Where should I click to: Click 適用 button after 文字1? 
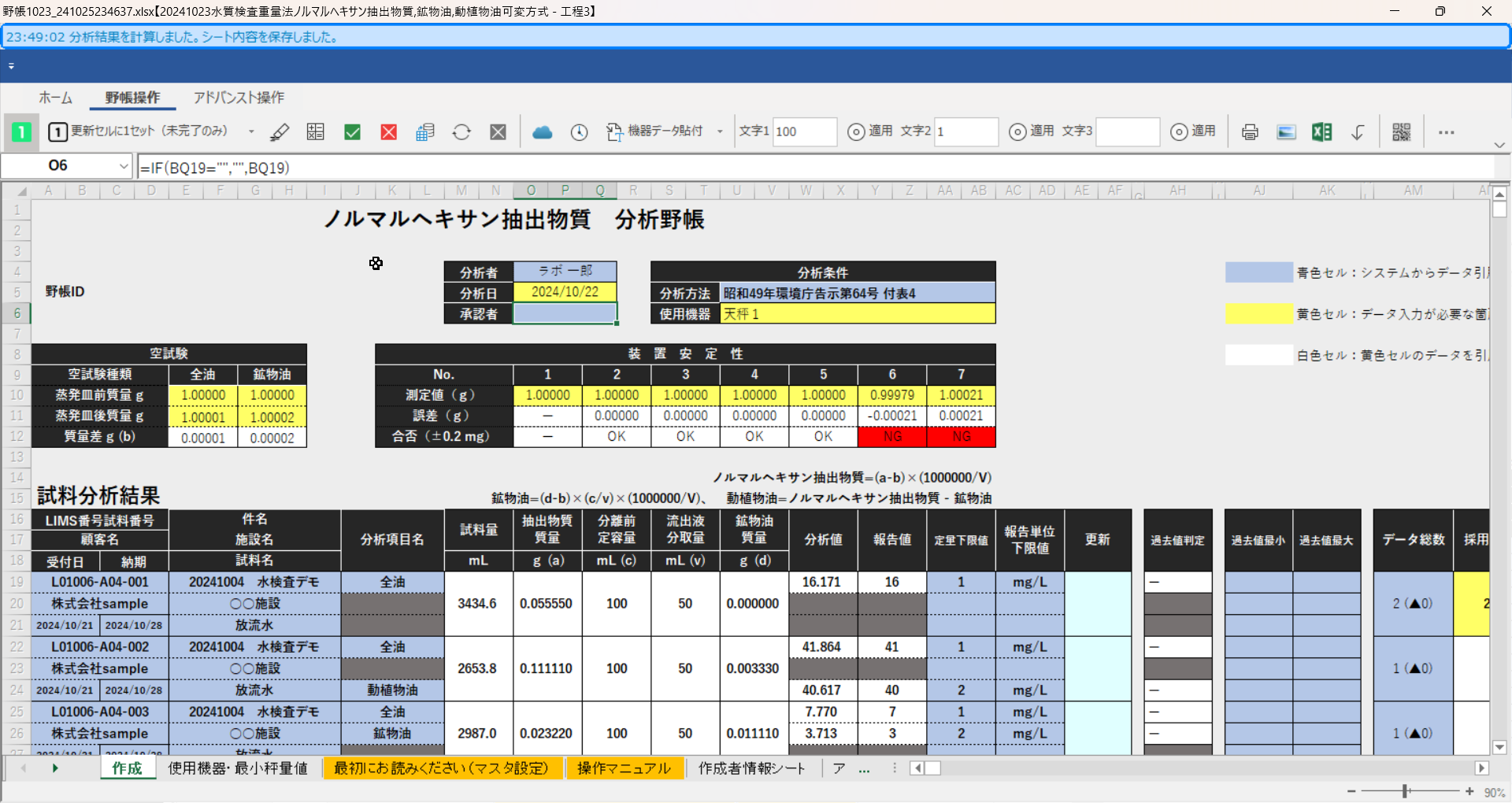click(870, 131)
